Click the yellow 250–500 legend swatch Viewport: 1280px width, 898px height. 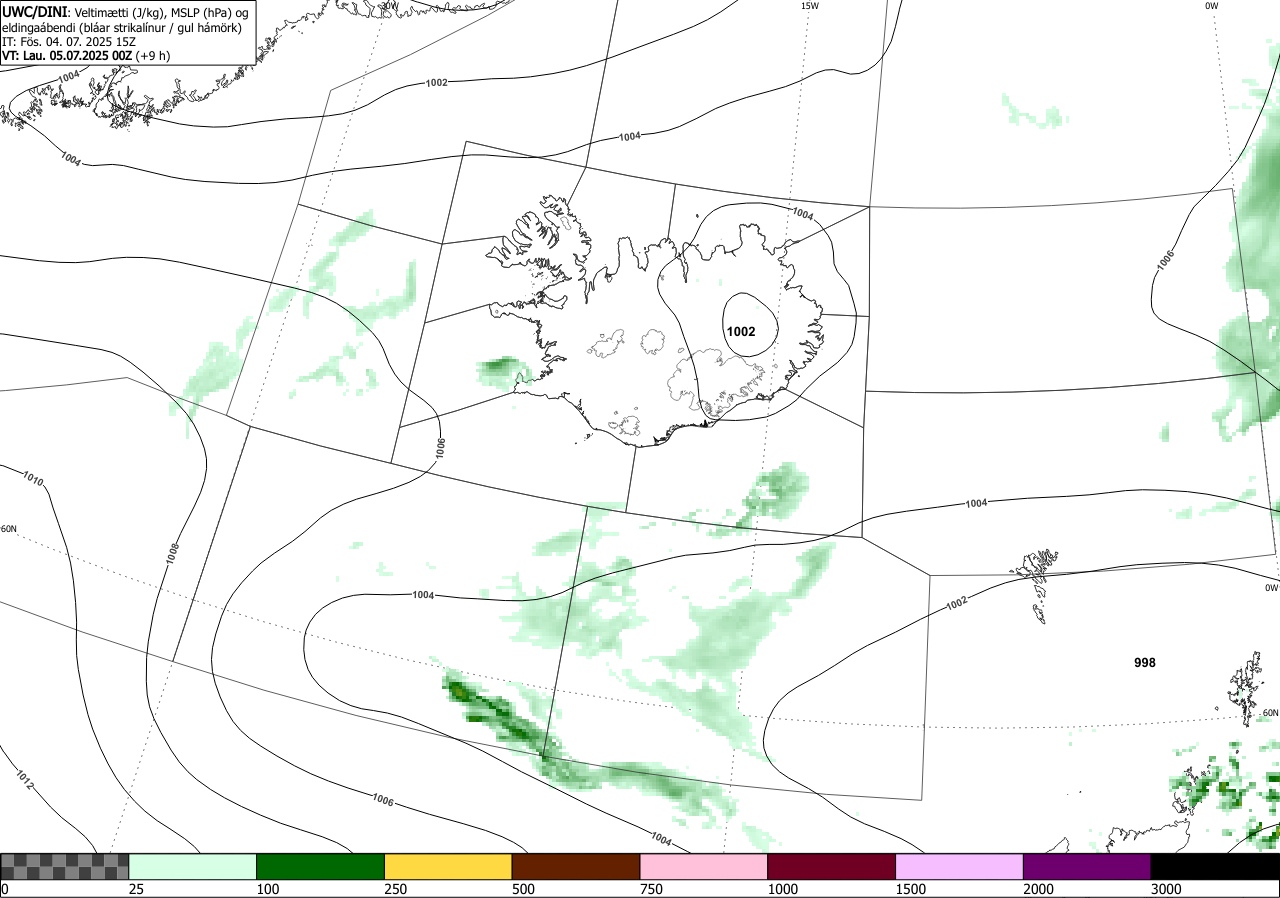pos(448,866)
